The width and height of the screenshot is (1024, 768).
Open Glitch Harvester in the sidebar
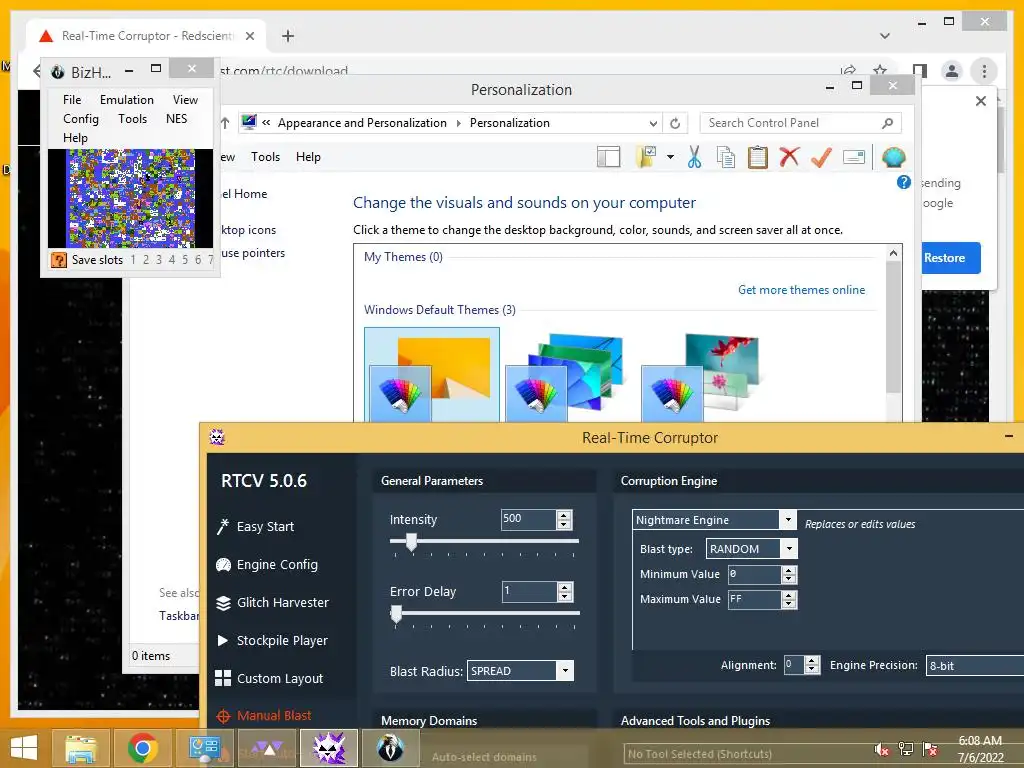[272, 602]
